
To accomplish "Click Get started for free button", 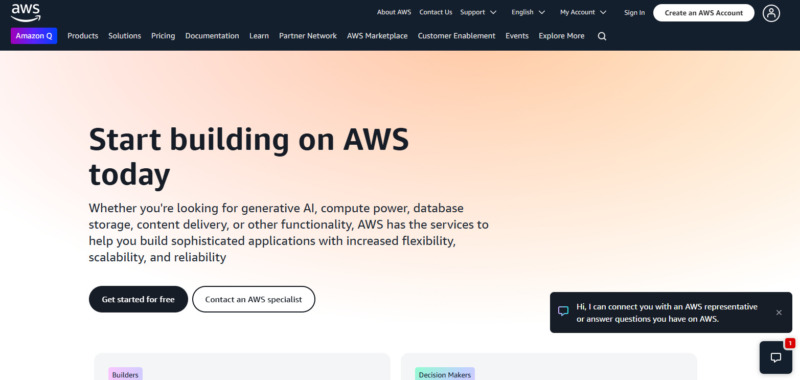I will pos(138,299).
